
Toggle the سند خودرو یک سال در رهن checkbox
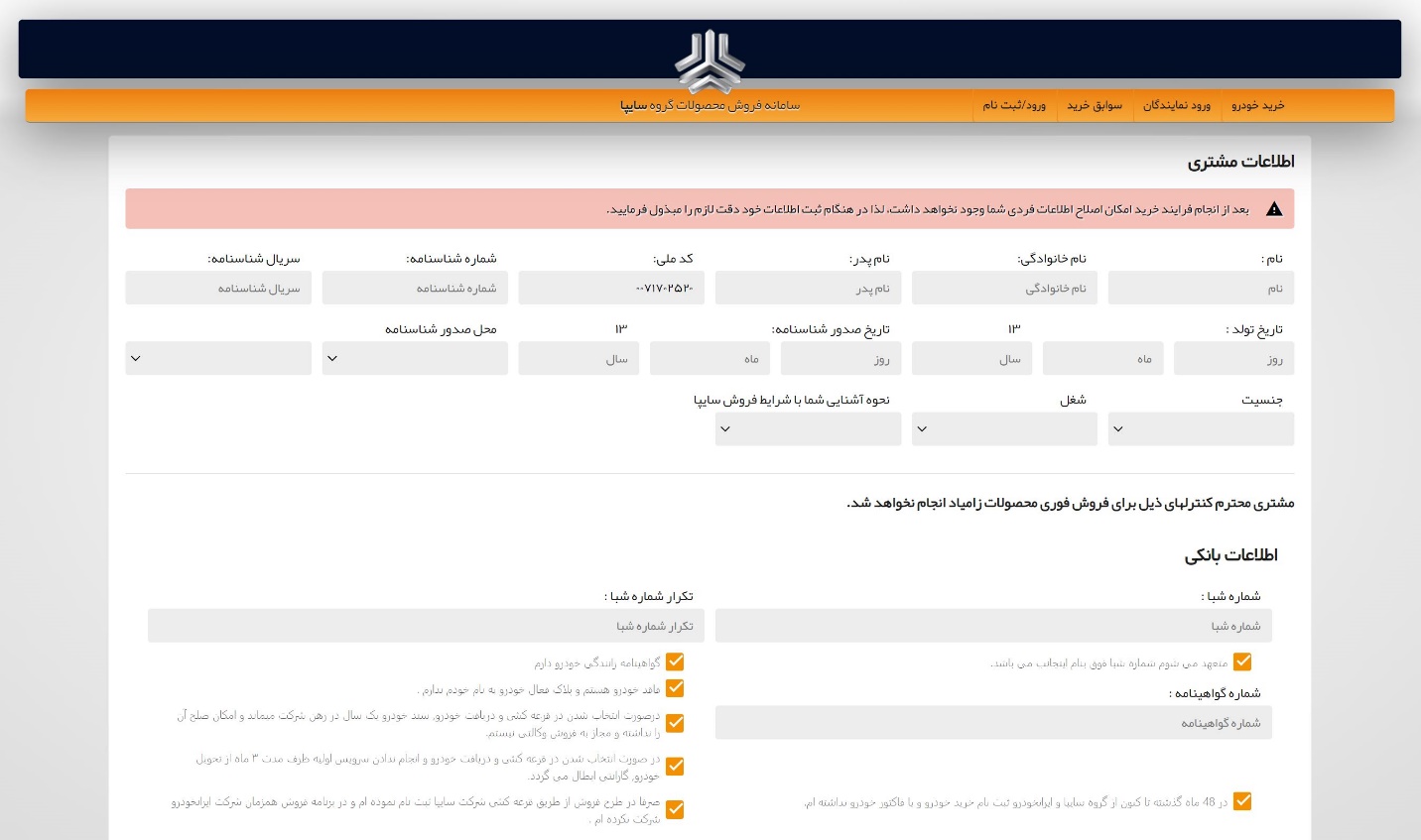point(675,723)
